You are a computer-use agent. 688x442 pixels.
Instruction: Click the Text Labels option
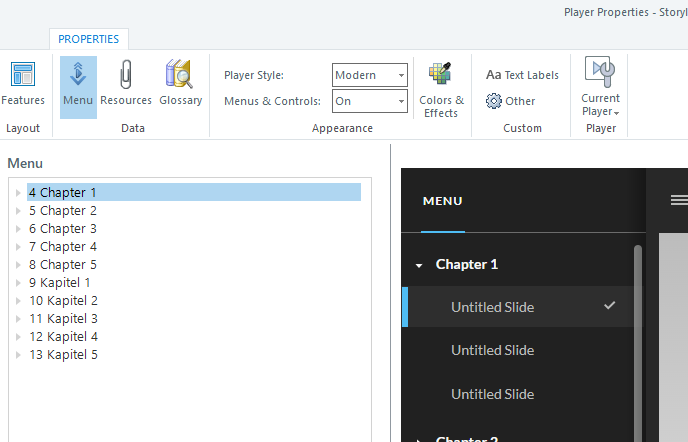click(x=522, y=75)
